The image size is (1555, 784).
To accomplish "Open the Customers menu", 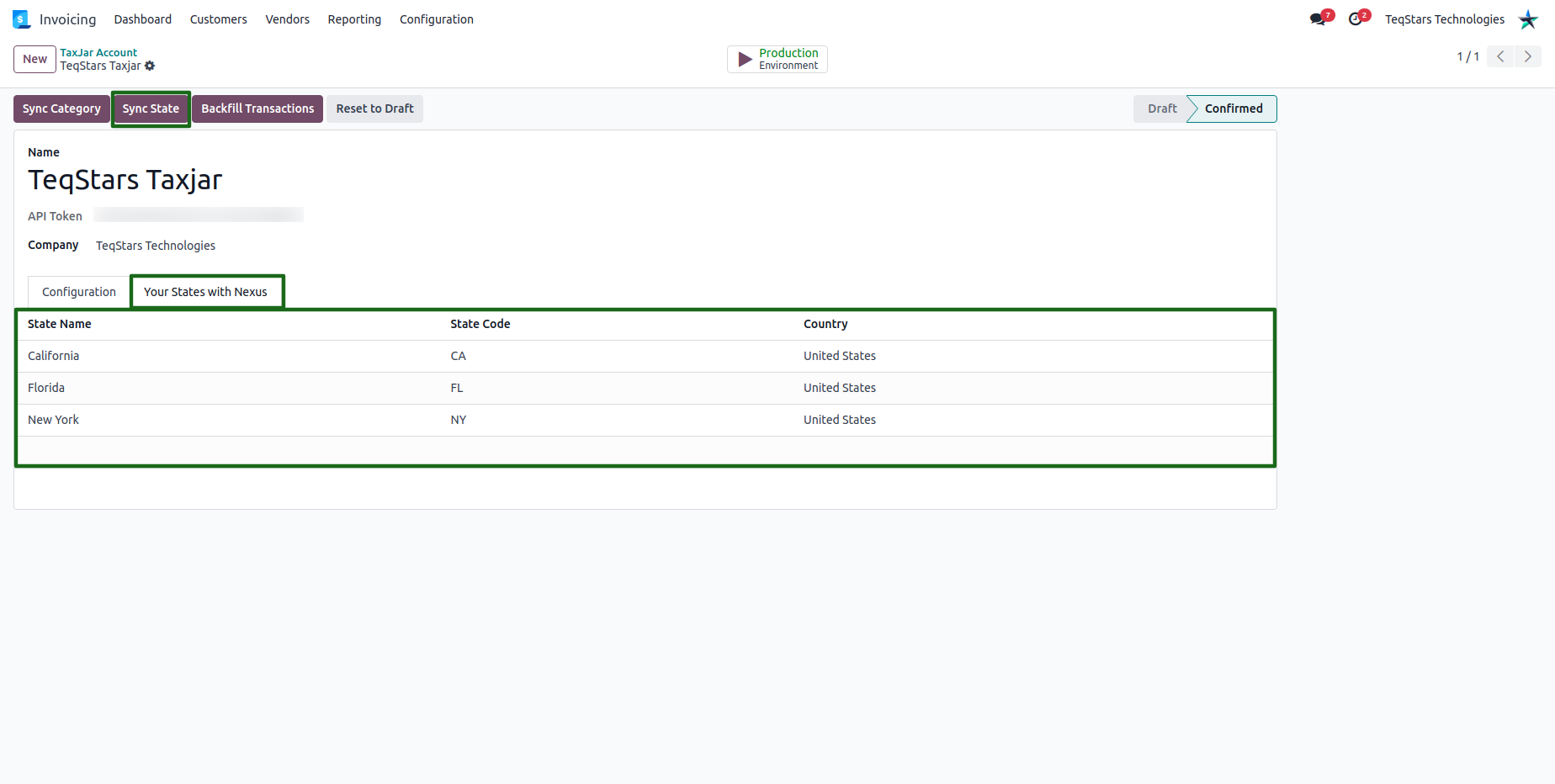I will 219,19.
